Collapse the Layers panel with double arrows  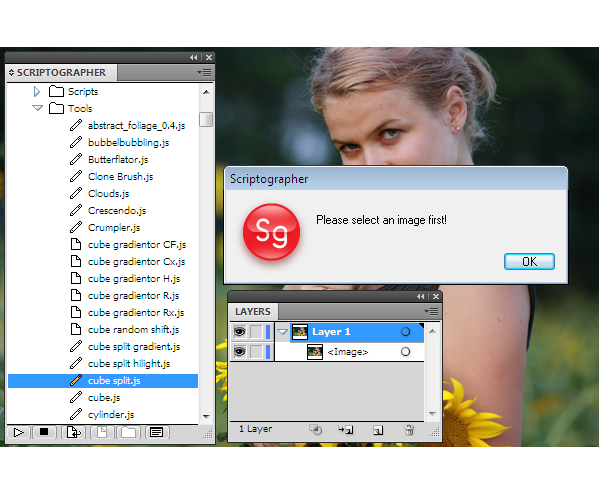coord(421,297)
